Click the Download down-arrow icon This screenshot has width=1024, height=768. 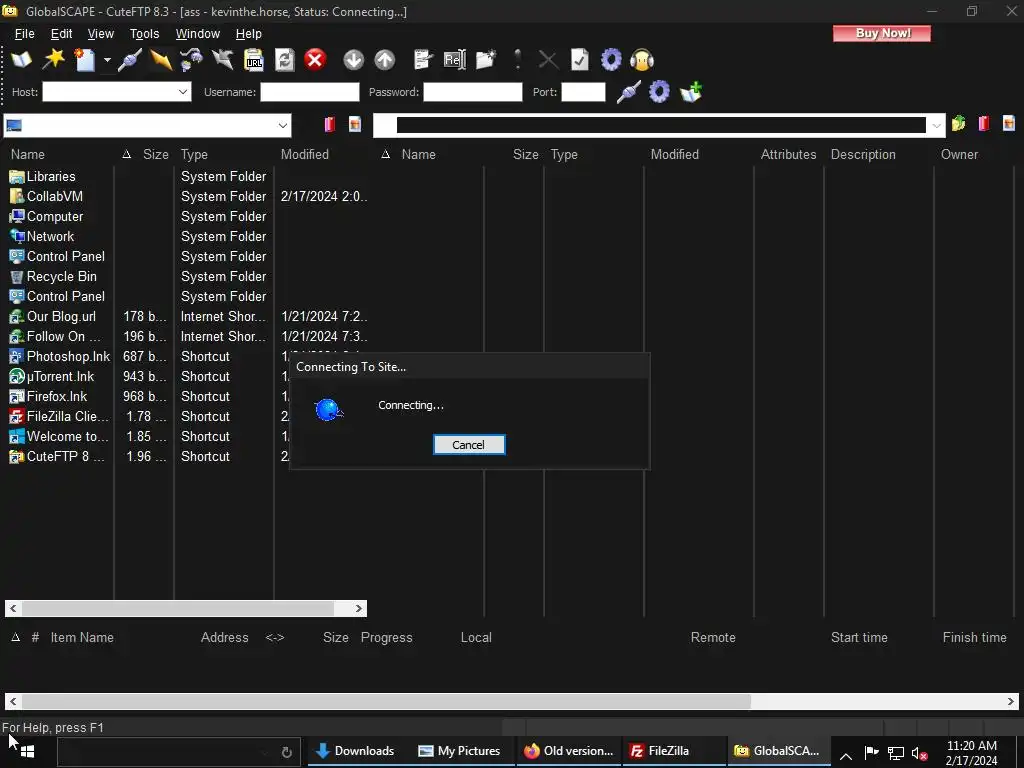(x=353, y=60)
